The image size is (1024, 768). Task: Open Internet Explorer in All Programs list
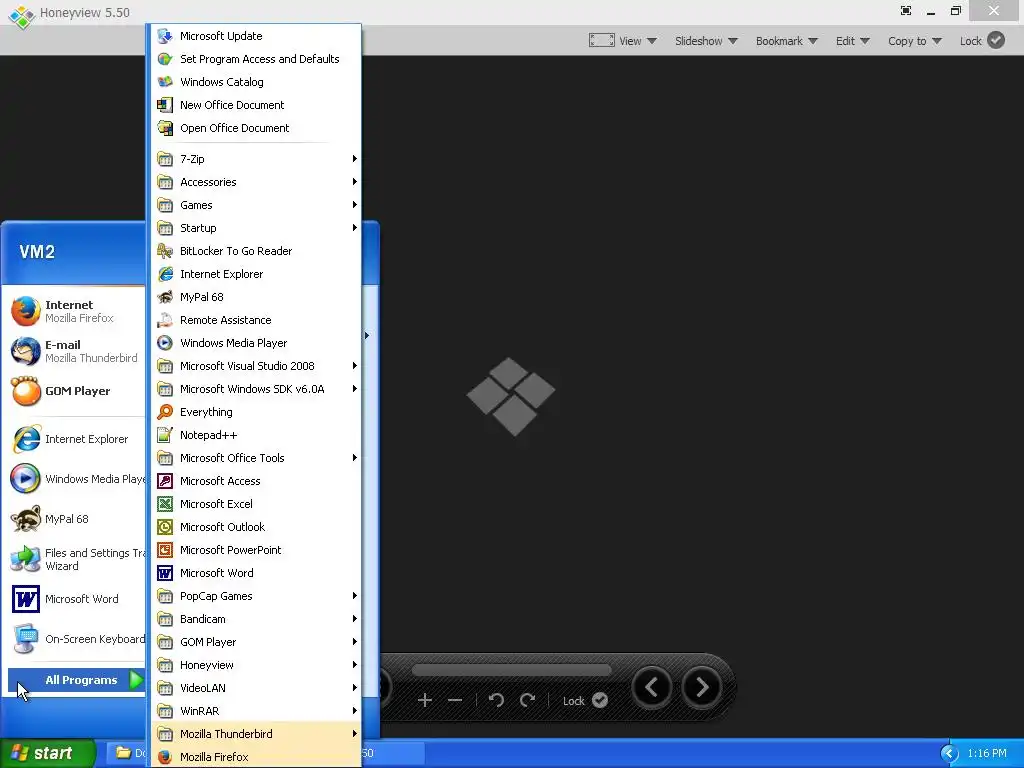point(256,274)
